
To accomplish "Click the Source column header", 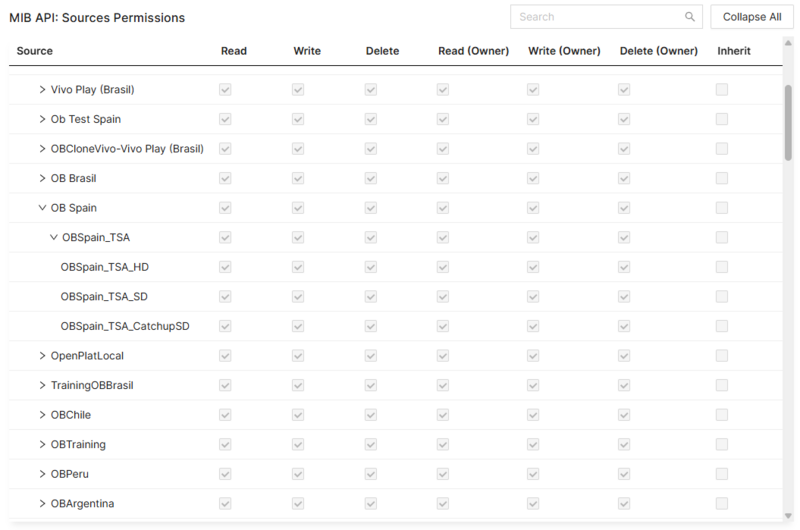I will pos(35,51).
